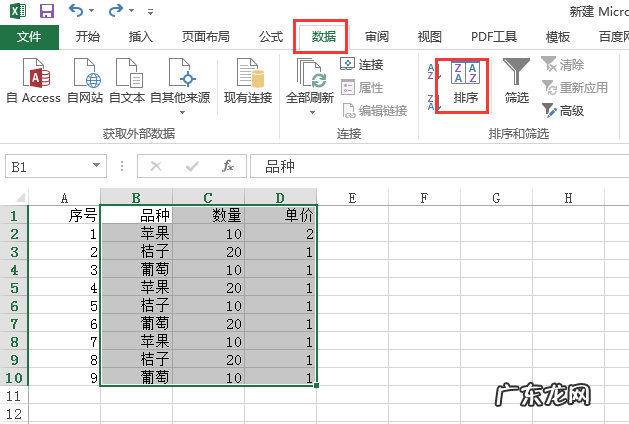Open 高级 advanced filter
629x424 pixels.
tap(562, 110)
